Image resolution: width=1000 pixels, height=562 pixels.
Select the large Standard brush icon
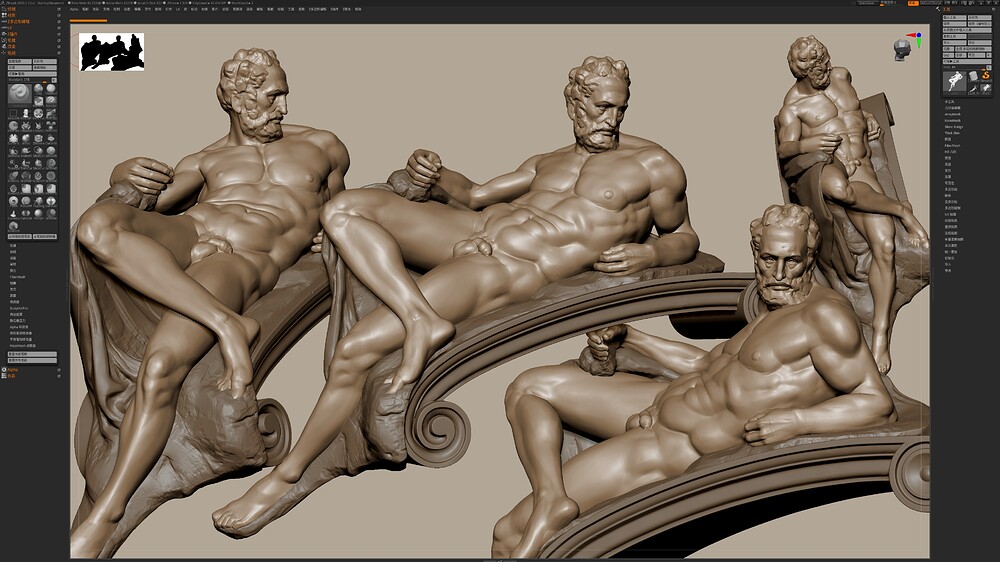coord(20,94)
